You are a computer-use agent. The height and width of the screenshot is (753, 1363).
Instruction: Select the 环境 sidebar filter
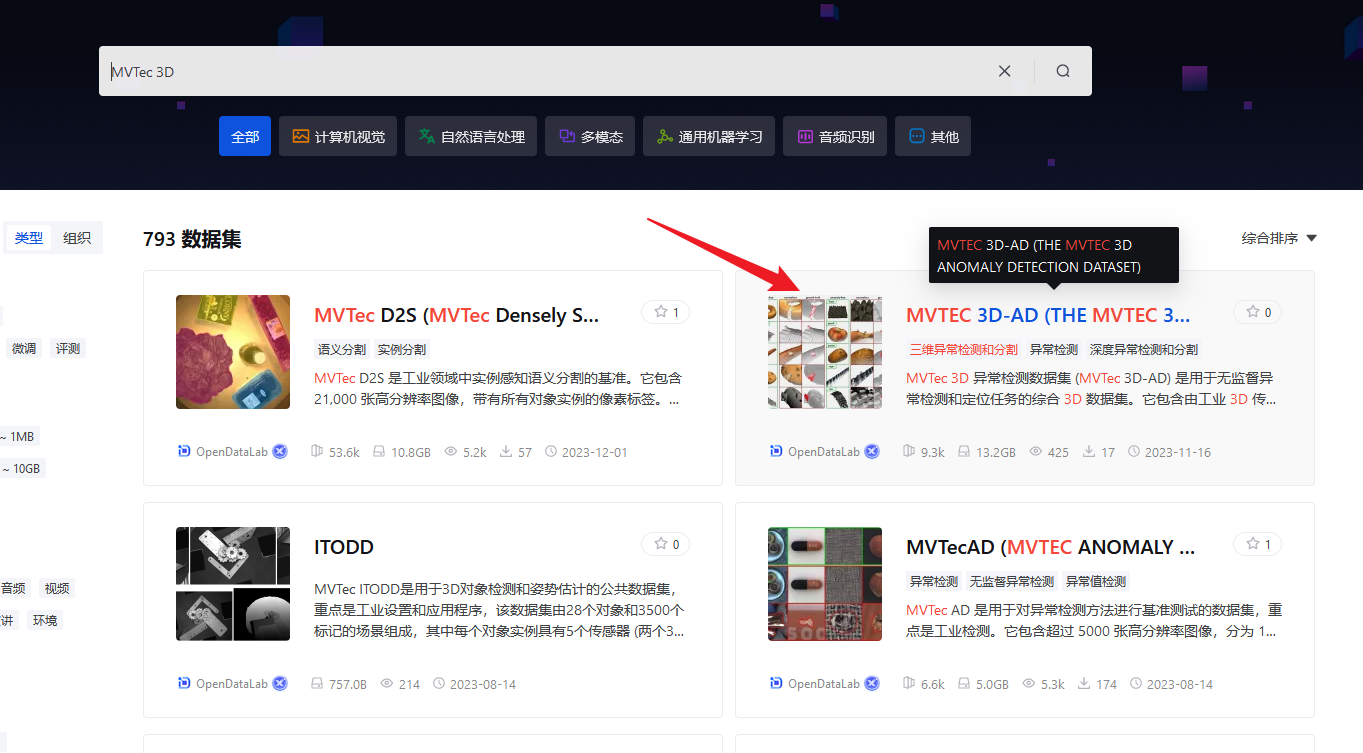tap(45, 620)
